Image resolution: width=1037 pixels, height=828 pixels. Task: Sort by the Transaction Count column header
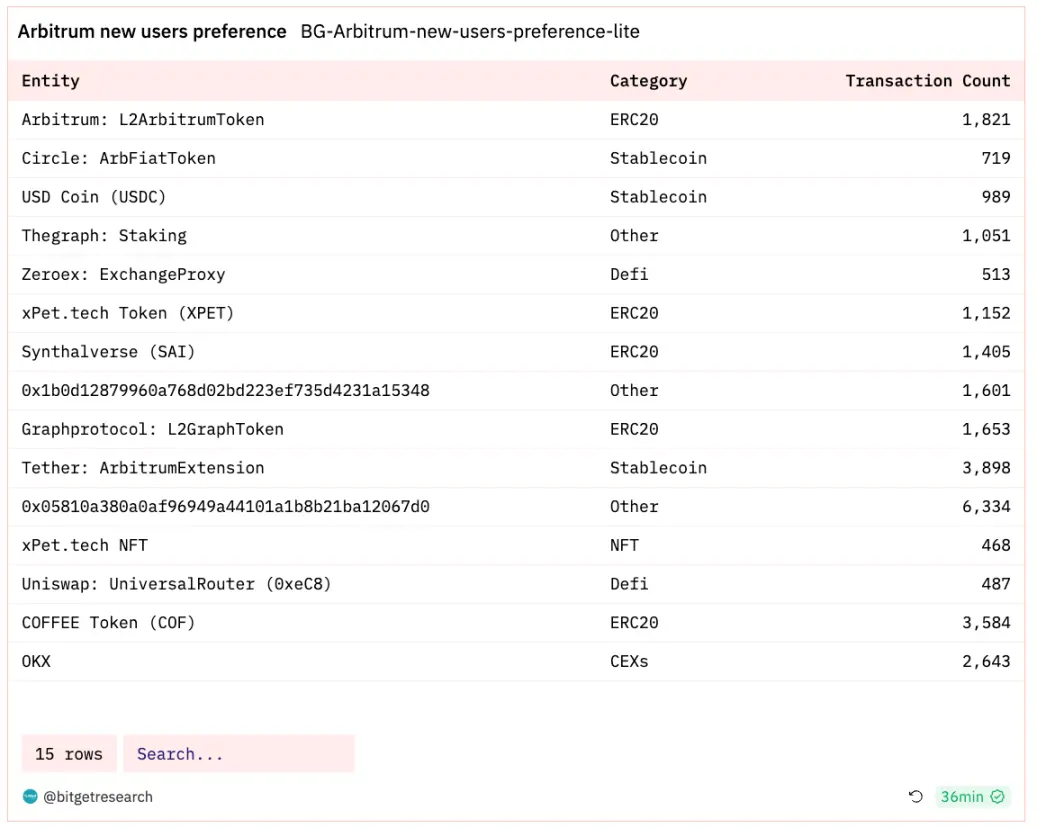click(927, 81)
